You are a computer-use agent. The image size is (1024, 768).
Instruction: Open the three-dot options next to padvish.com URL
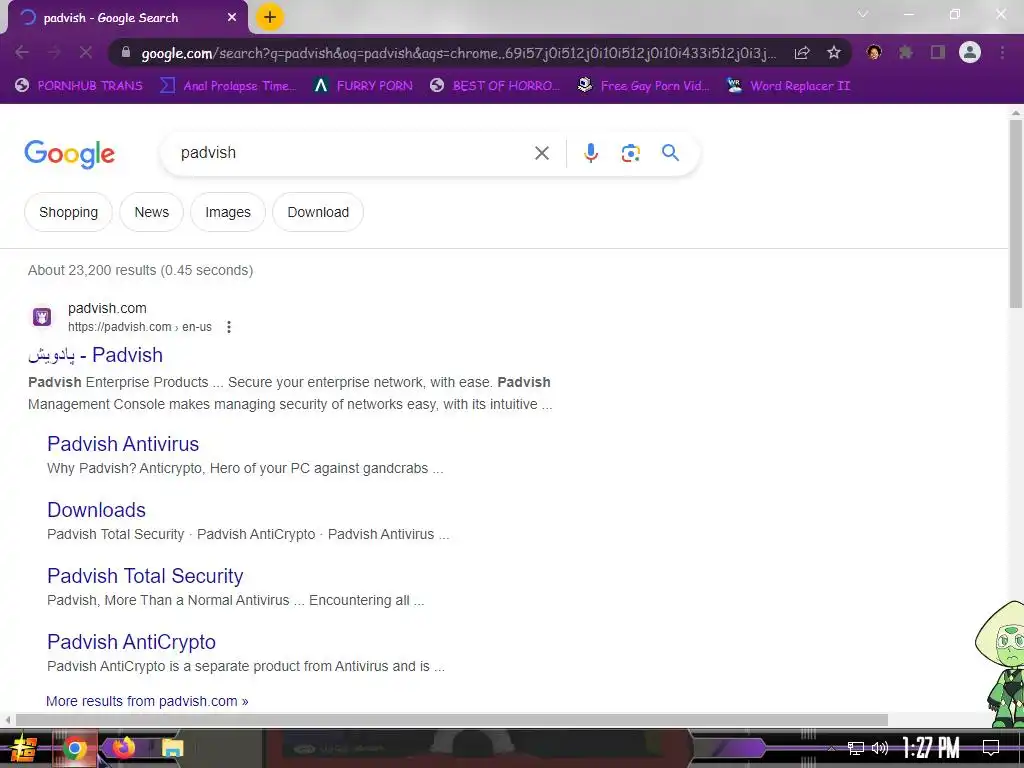[229, 327]
